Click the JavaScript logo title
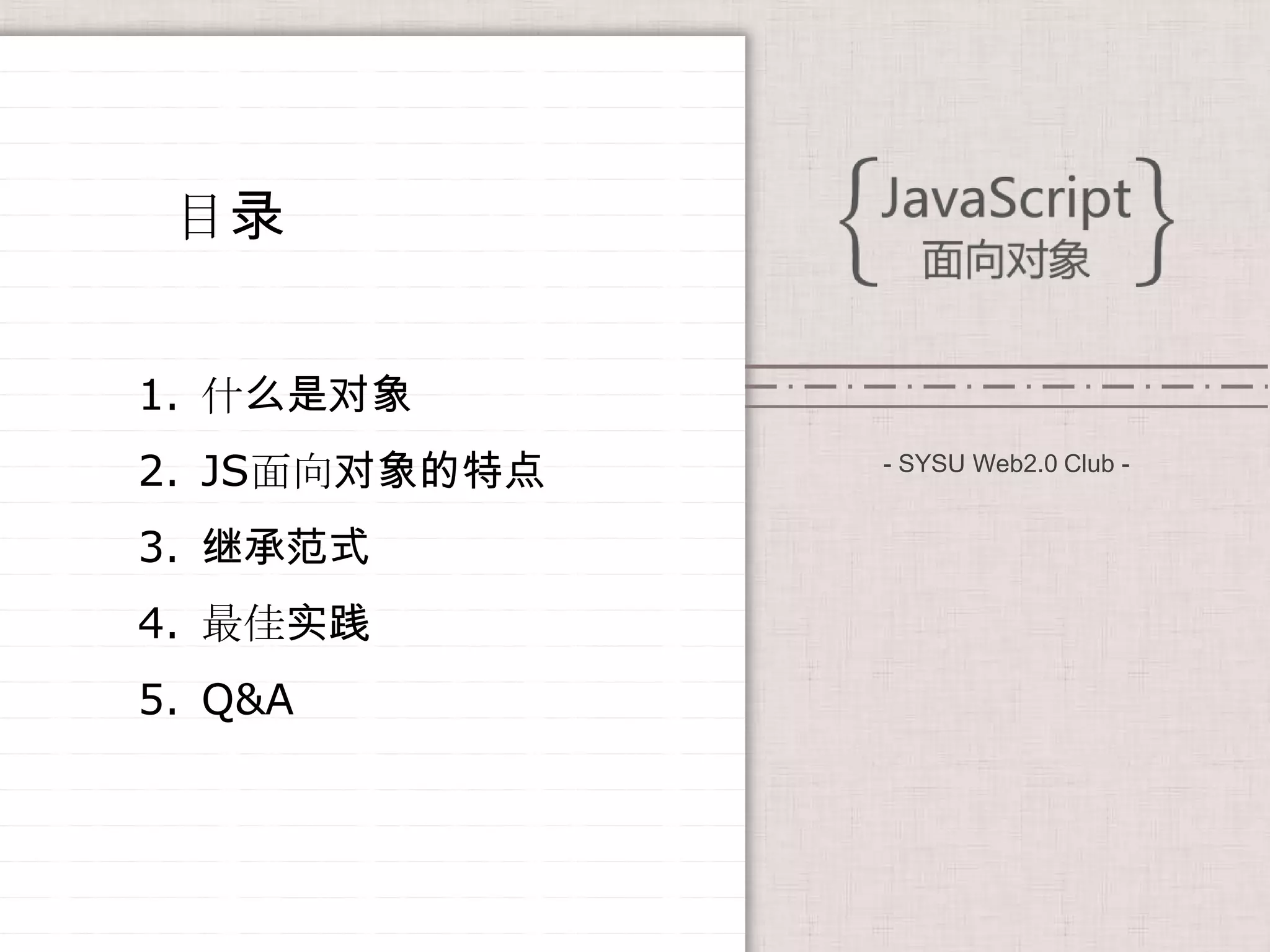1270x952 pixels. pyautogui.click(x=1006, y=198)
